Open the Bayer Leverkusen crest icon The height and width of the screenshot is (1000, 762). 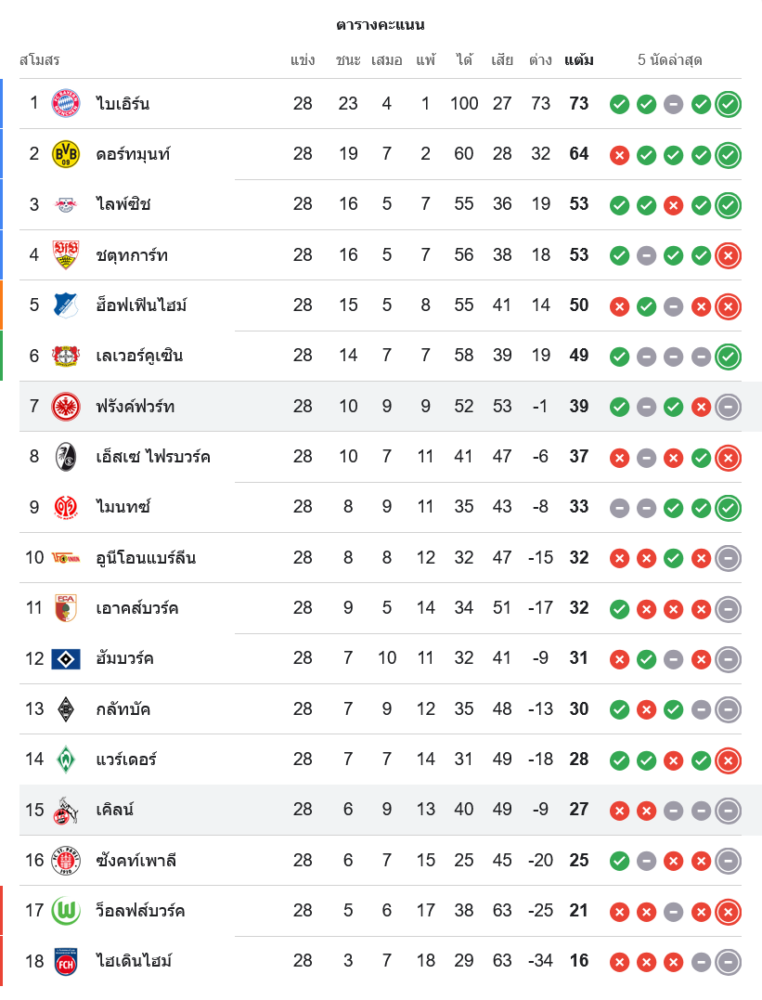(x=65, y=355)
